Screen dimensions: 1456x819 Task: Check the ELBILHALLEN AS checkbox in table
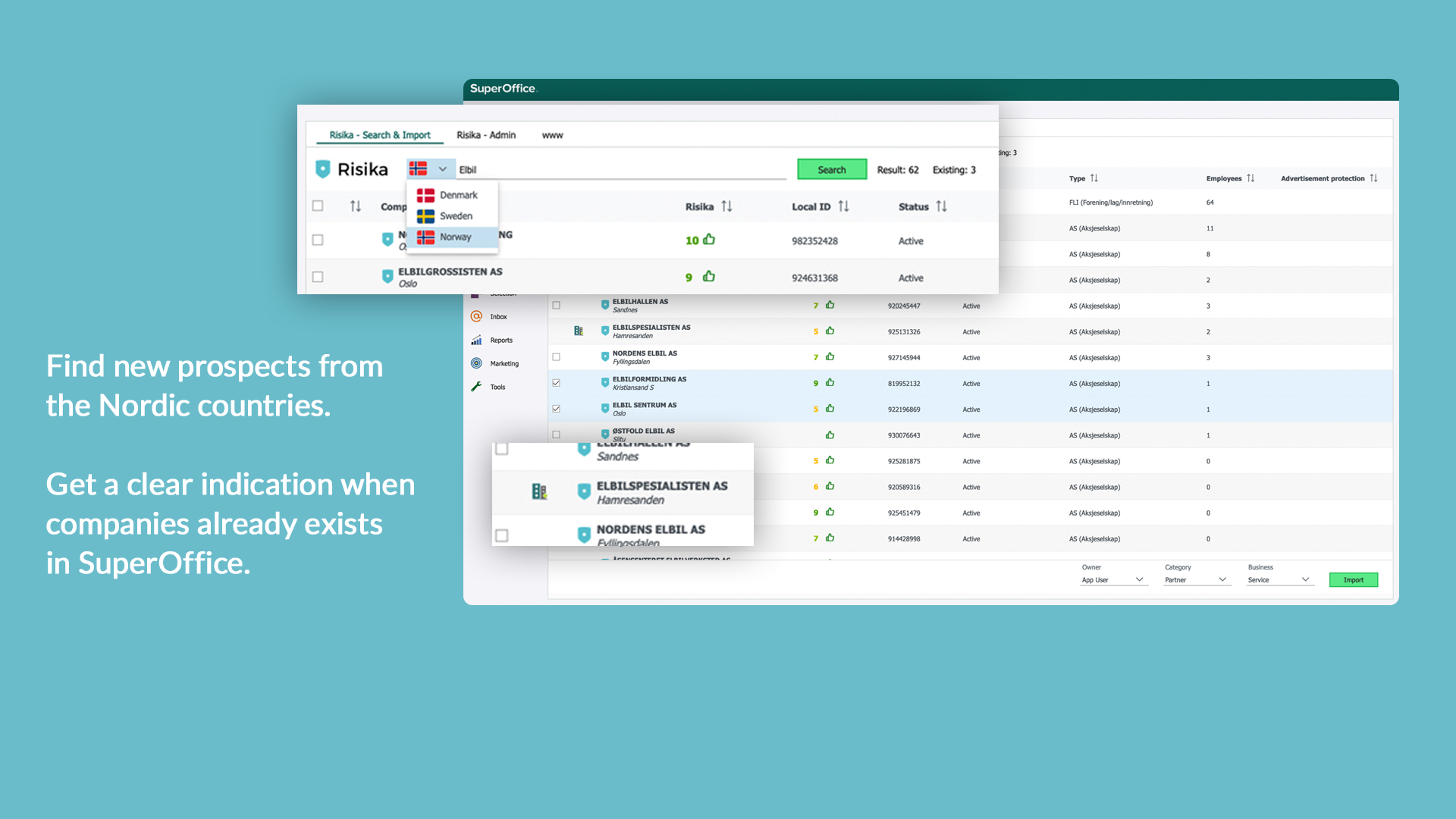[x=556, y=305]
